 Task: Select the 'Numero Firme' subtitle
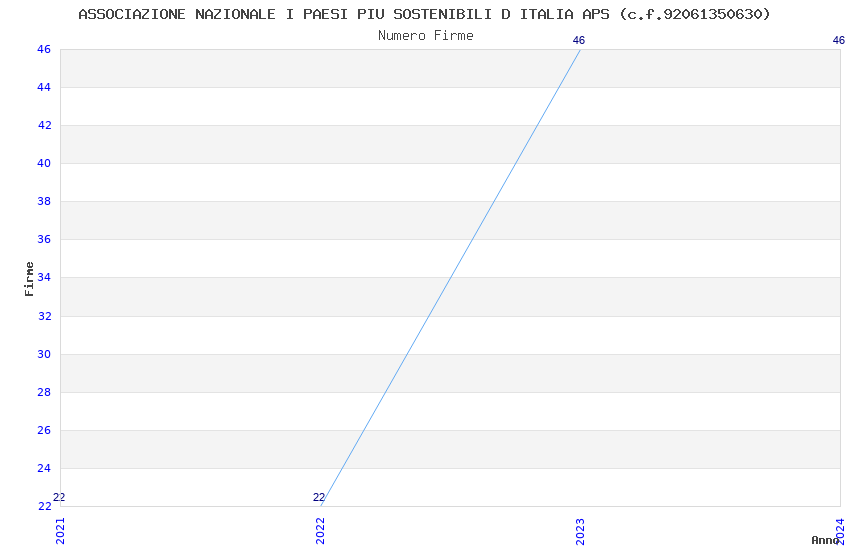(x=426, y=36)
